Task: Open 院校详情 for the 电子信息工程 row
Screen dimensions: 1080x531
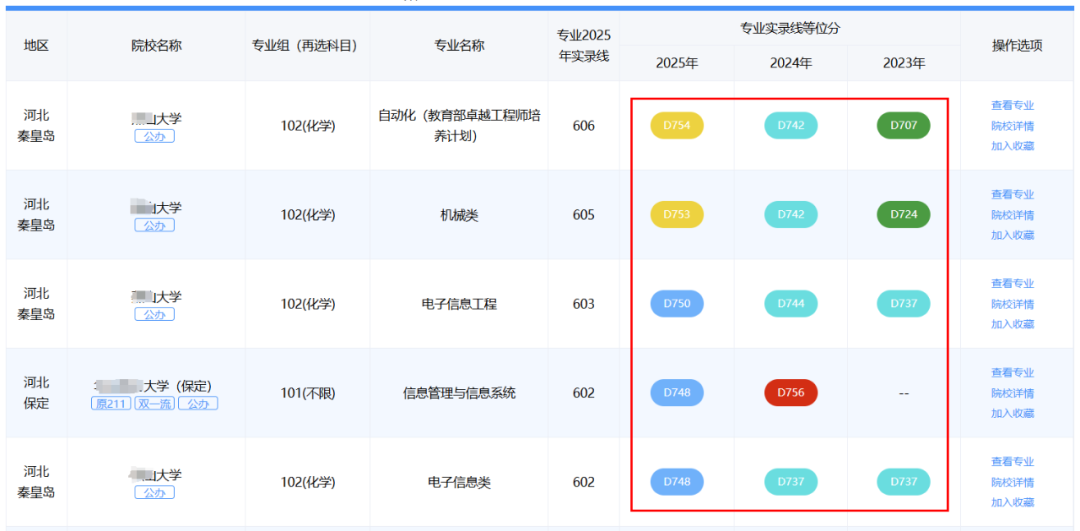Action: pos(1012,304)
